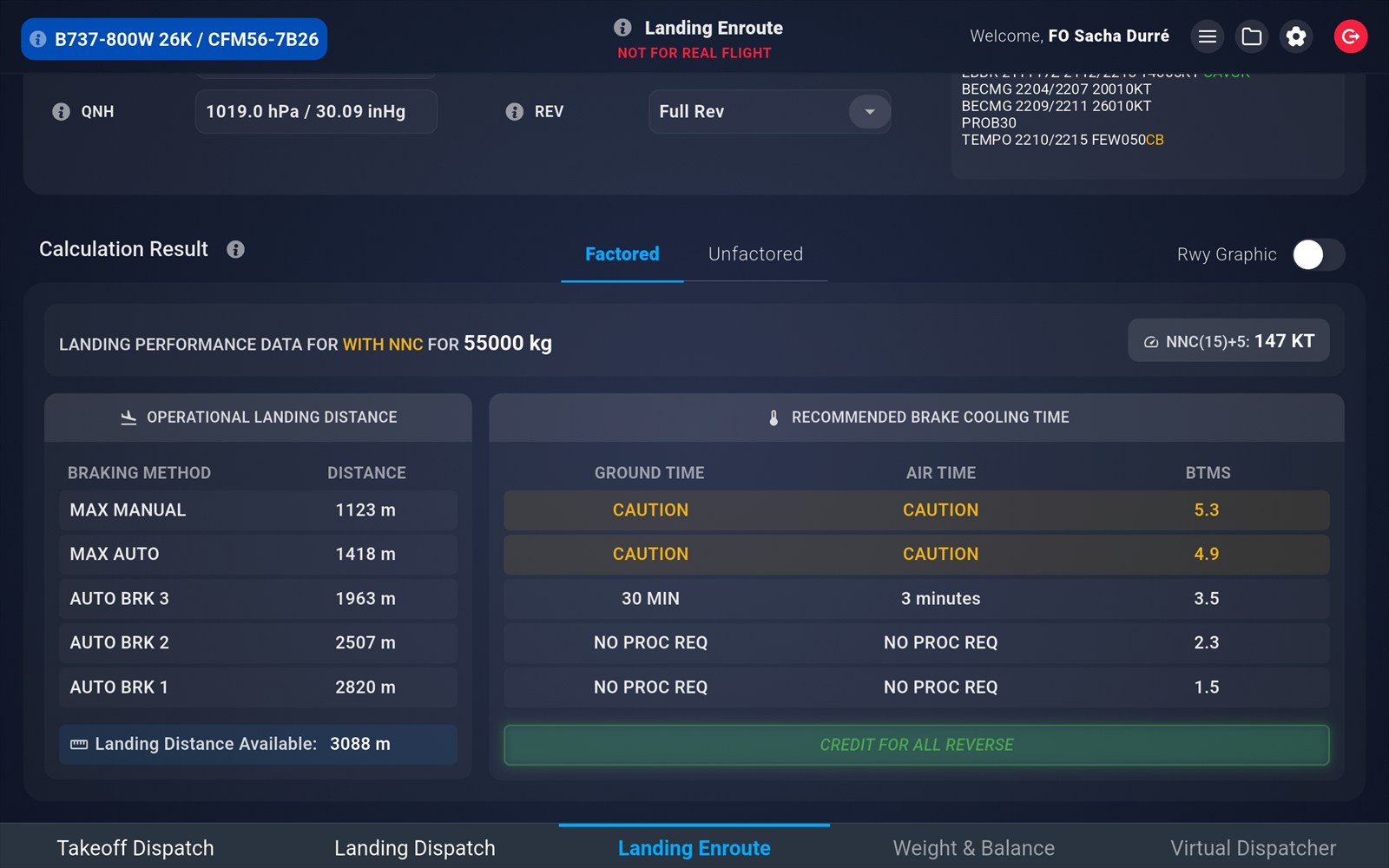Click thermometer icon in Brake Cooling Time header
Viewport: 1389px width, 868px height.
click(x=773, y=418)
